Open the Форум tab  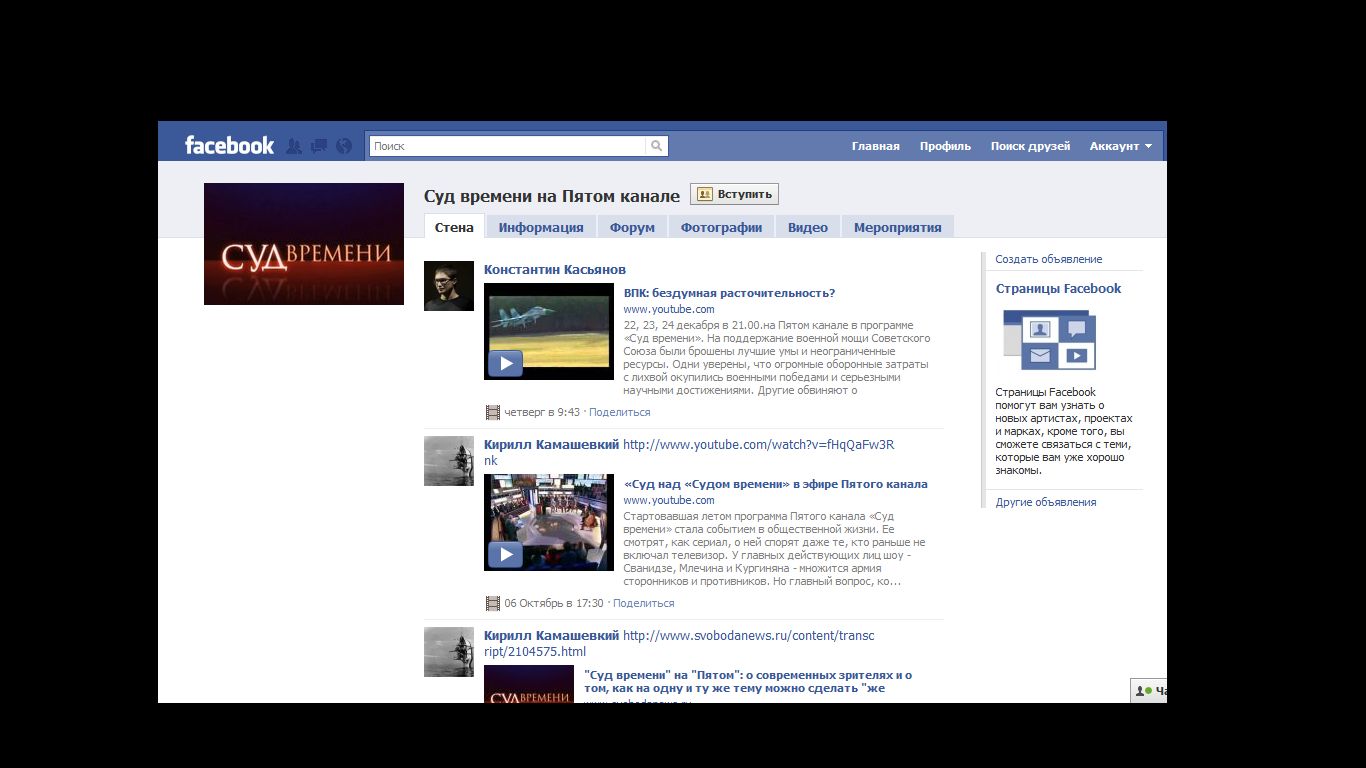pyautogui.click(x=632, y=227)
